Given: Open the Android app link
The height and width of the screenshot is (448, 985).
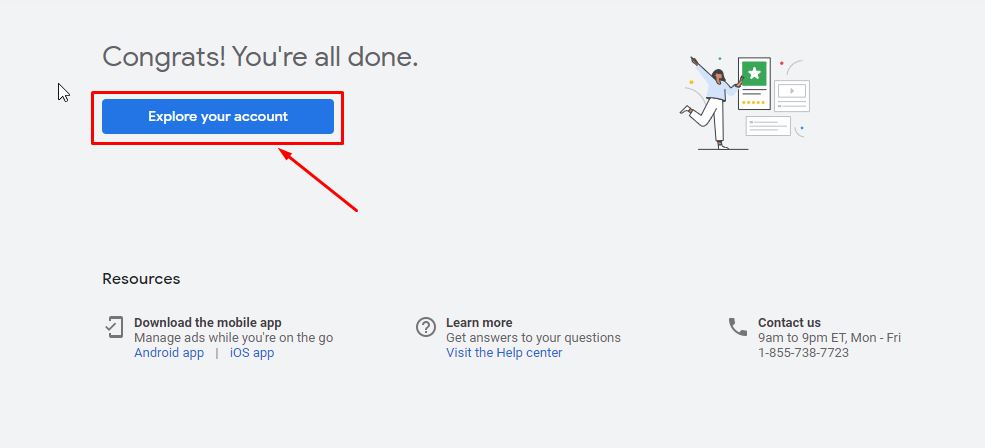Looking at the screenshot, I should point(169,353).
